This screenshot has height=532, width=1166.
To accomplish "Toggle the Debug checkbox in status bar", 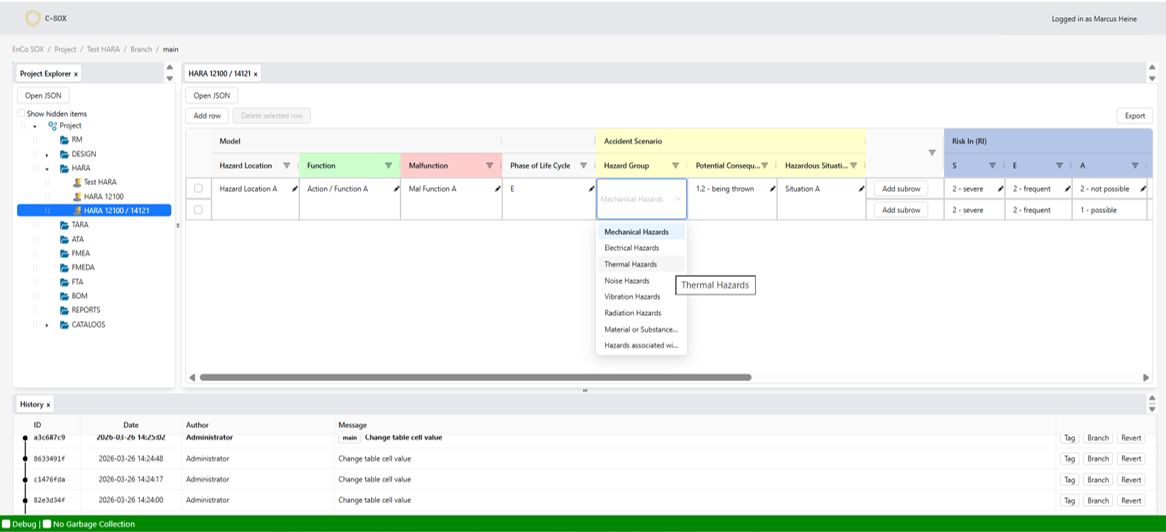I will point(6,524).
